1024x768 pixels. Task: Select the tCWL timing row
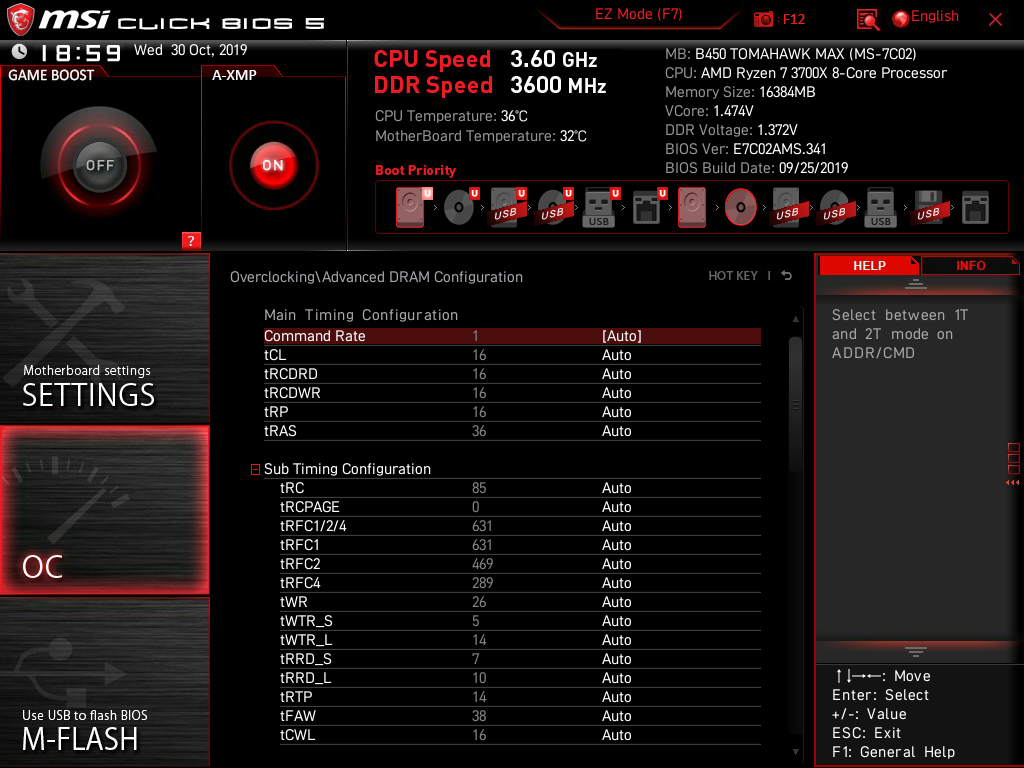(x=520, y=735)
